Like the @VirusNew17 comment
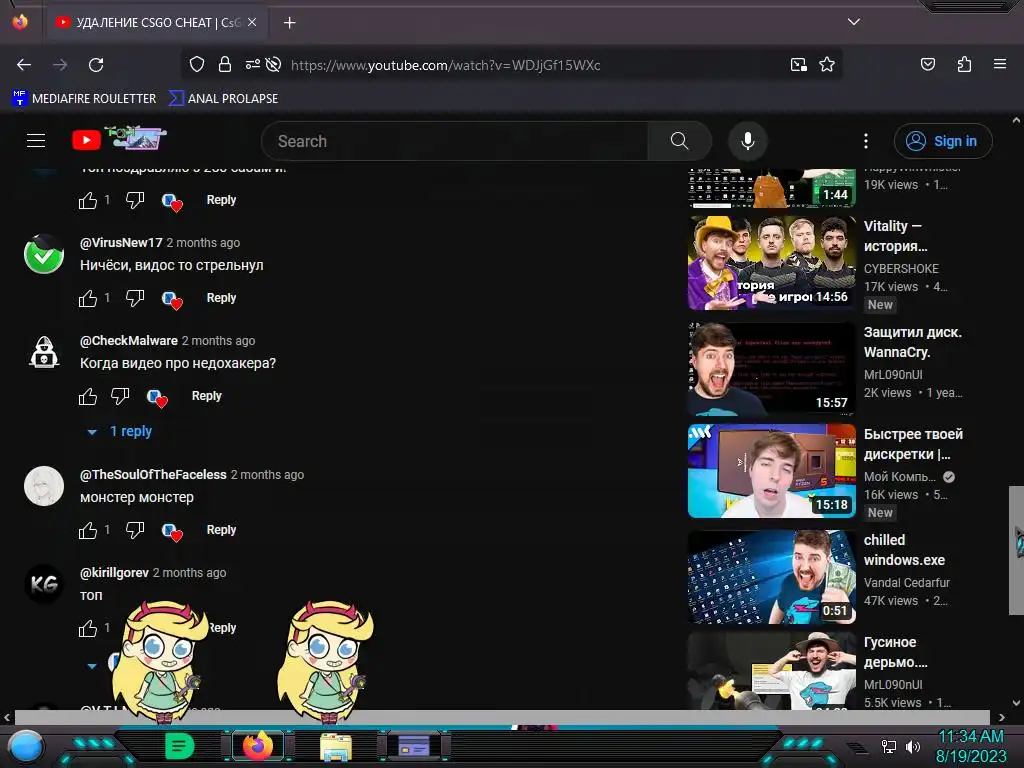Image resolution: width=1024 pixels, height=768 pixels. point(88,298)
